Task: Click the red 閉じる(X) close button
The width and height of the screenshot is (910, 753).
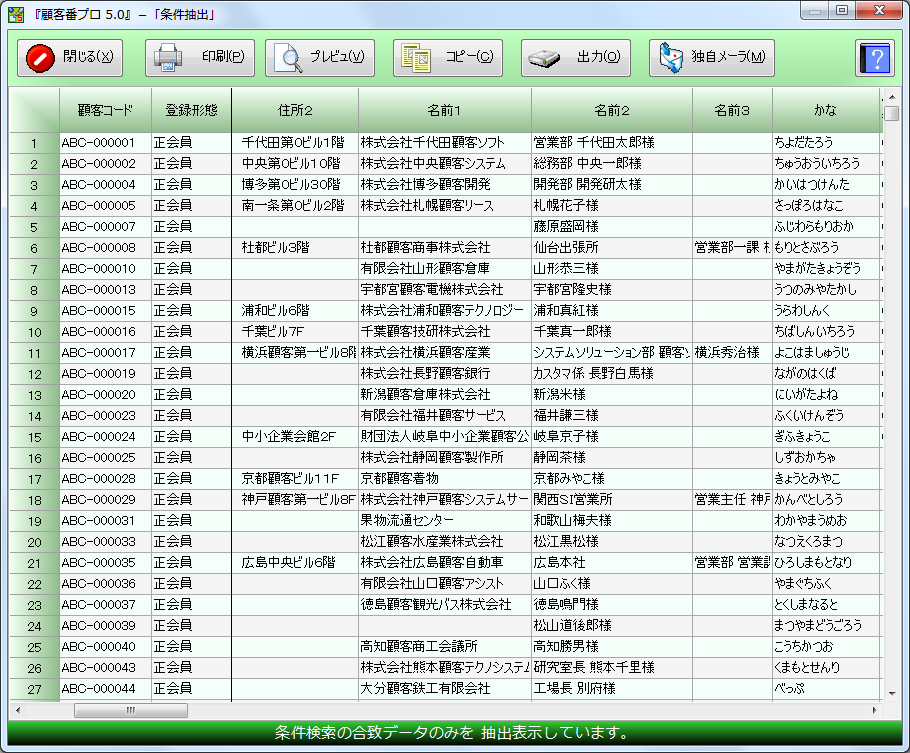Action: click(70, 58)
